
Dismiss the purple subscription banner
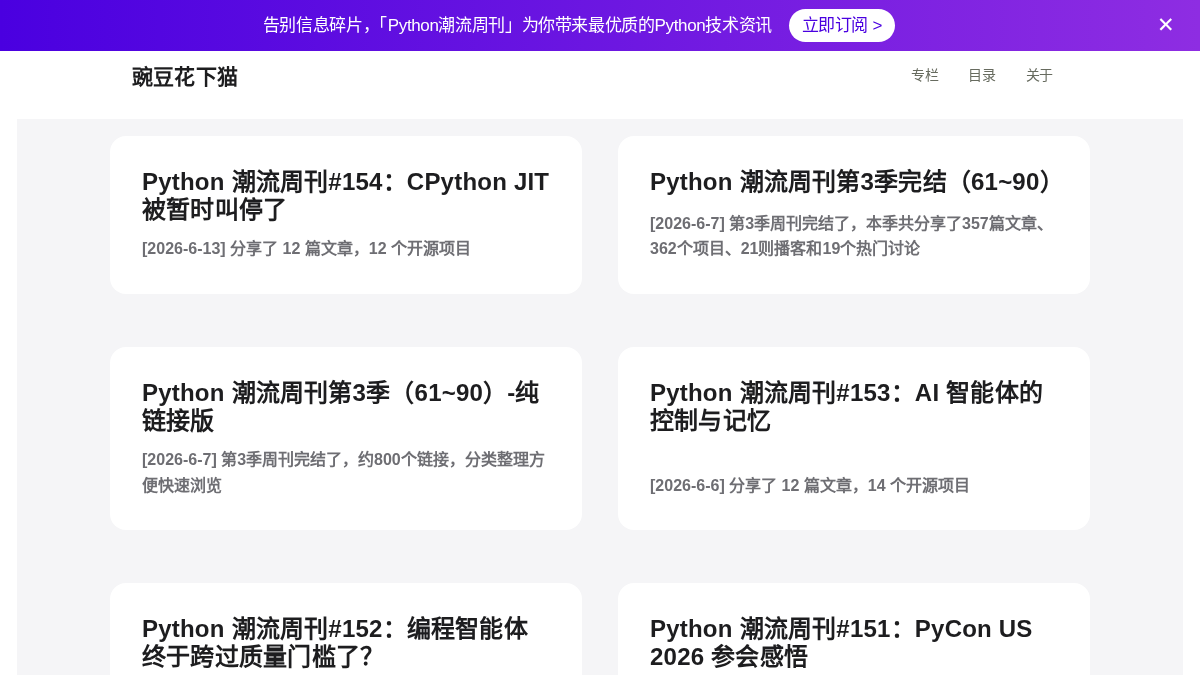coord(1165,25)
